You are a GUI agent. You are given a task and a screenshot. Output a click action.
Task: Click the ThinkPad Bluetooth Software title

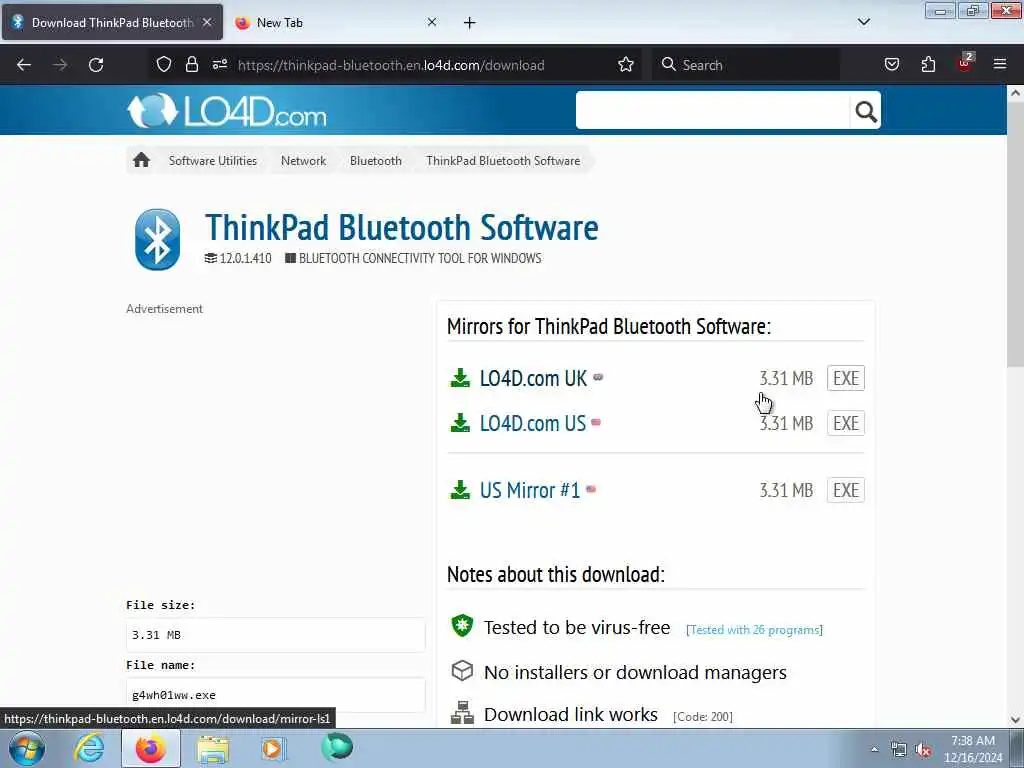402,227
